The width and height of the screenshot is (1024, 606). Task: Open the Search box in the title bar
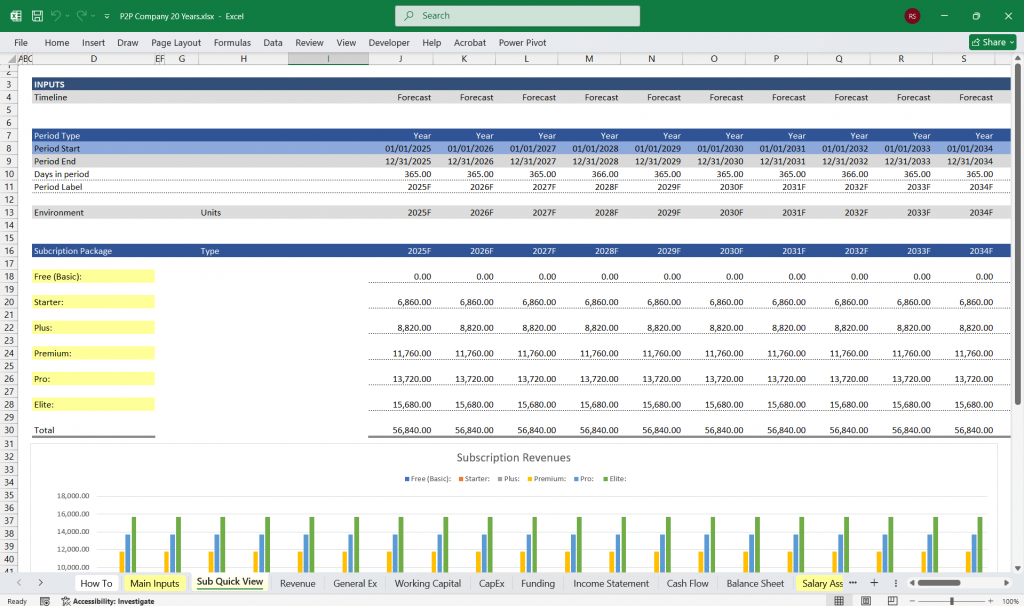coord(517,16)
